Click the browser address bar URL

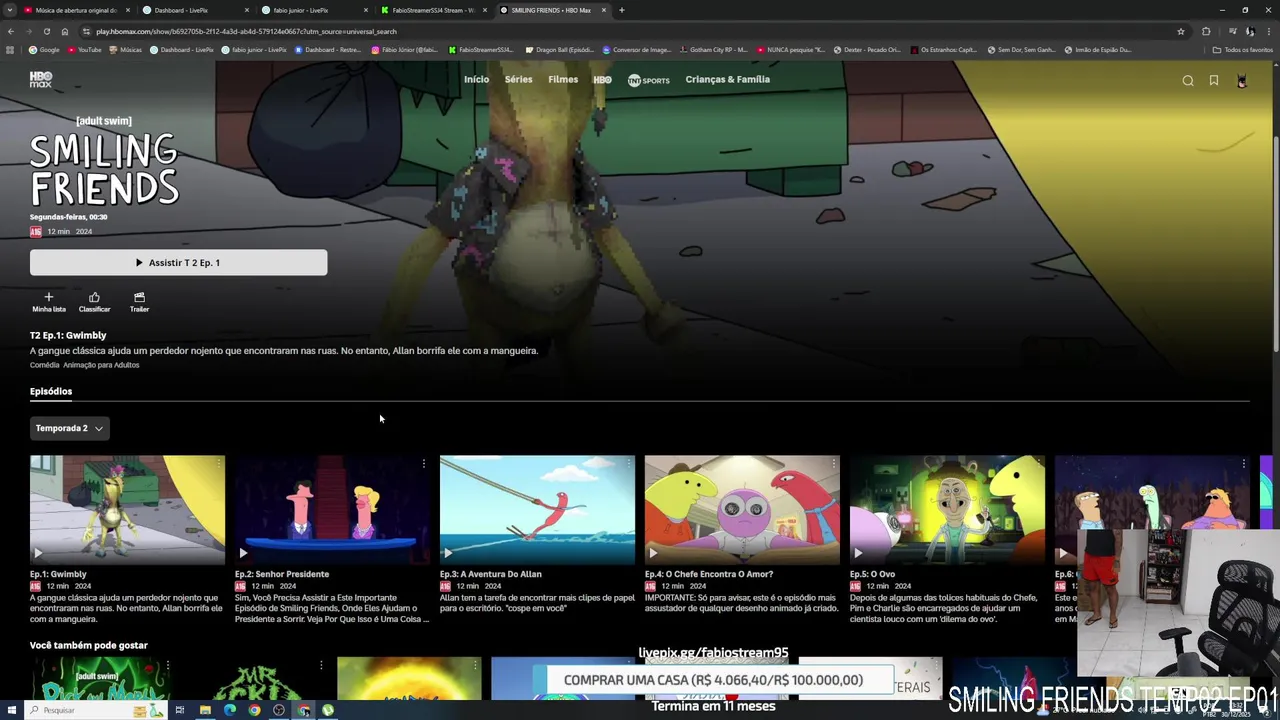pos(247,31)
